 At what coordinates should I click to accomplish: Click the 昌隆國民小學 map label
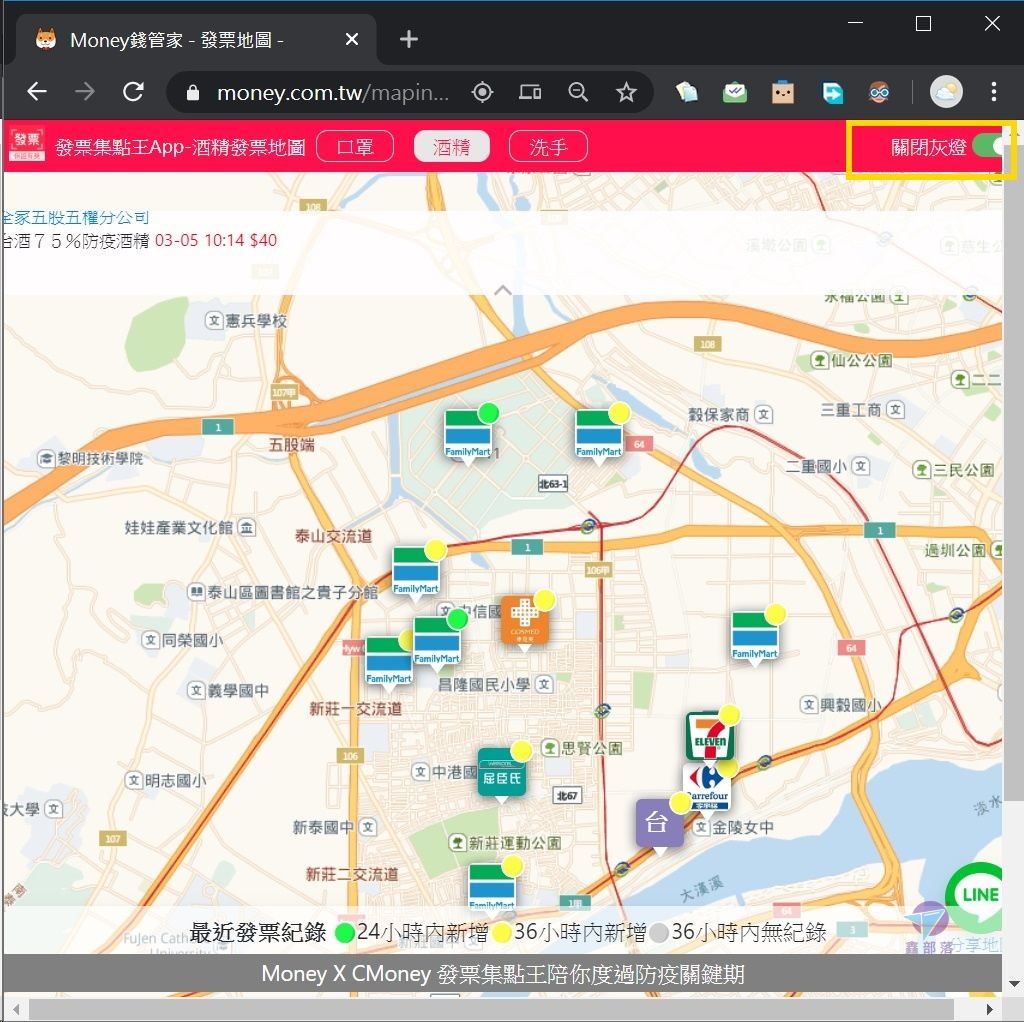495,684
